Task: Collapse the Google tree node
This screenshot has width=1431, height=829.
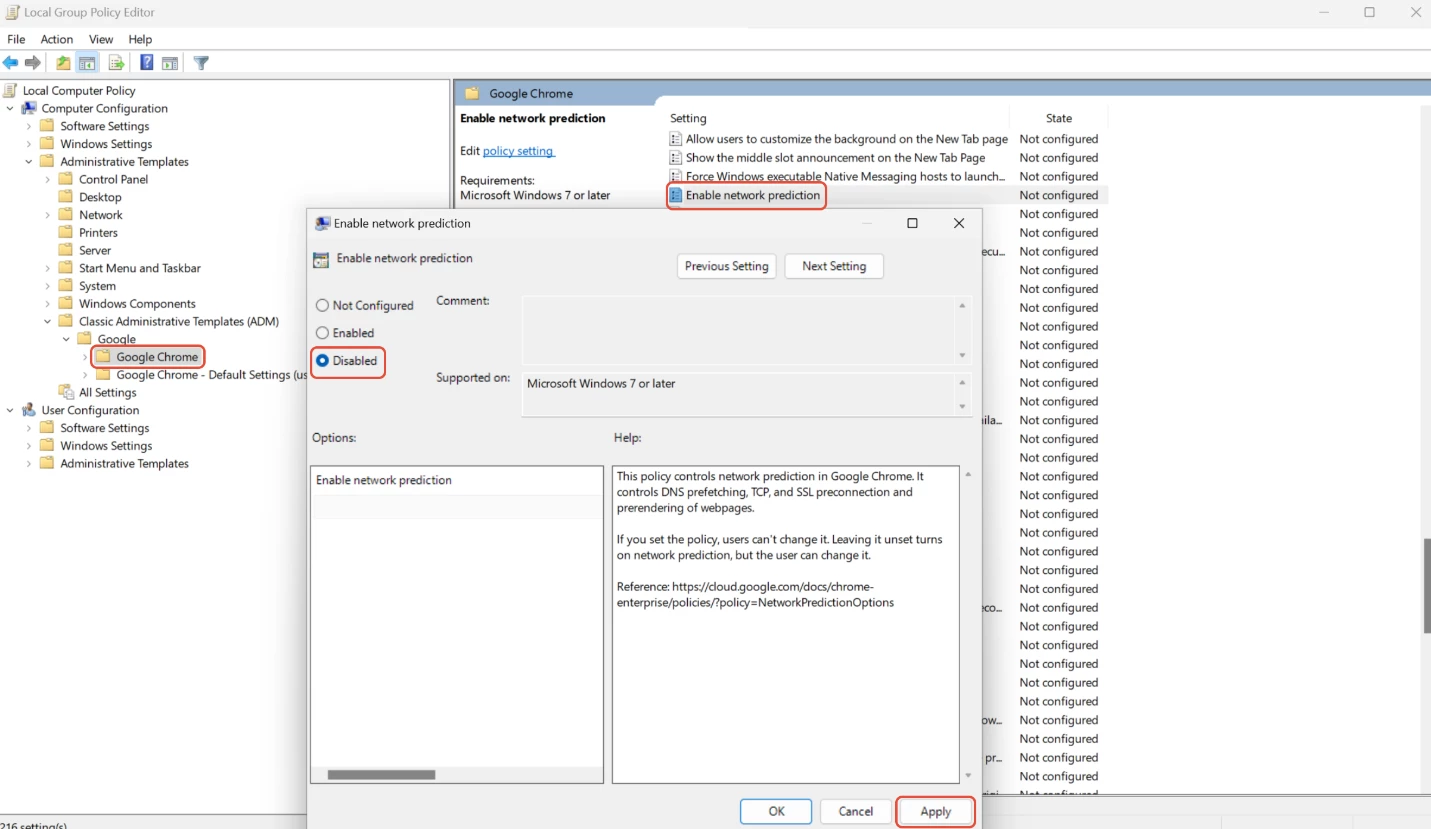Action: click(67, 339)
